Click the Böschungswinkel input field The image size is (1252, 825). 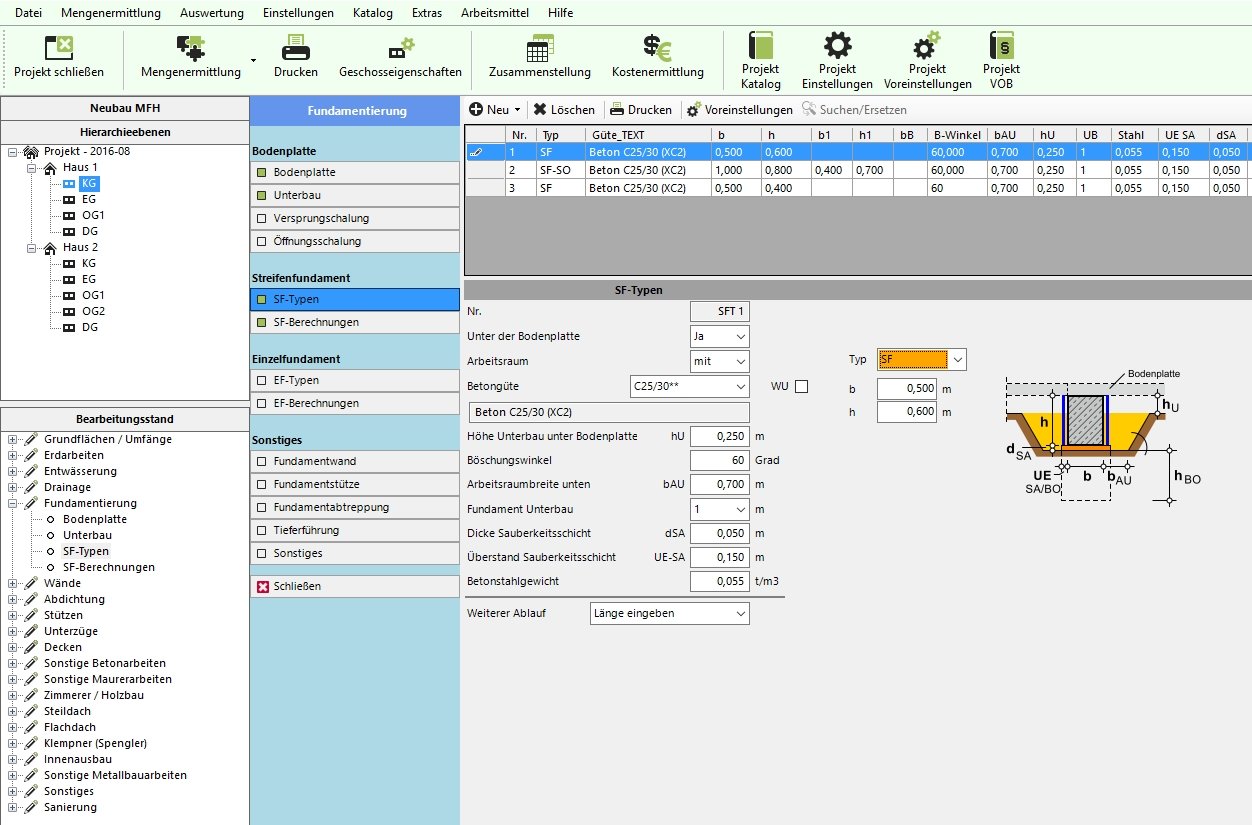[x=719, y=460]
